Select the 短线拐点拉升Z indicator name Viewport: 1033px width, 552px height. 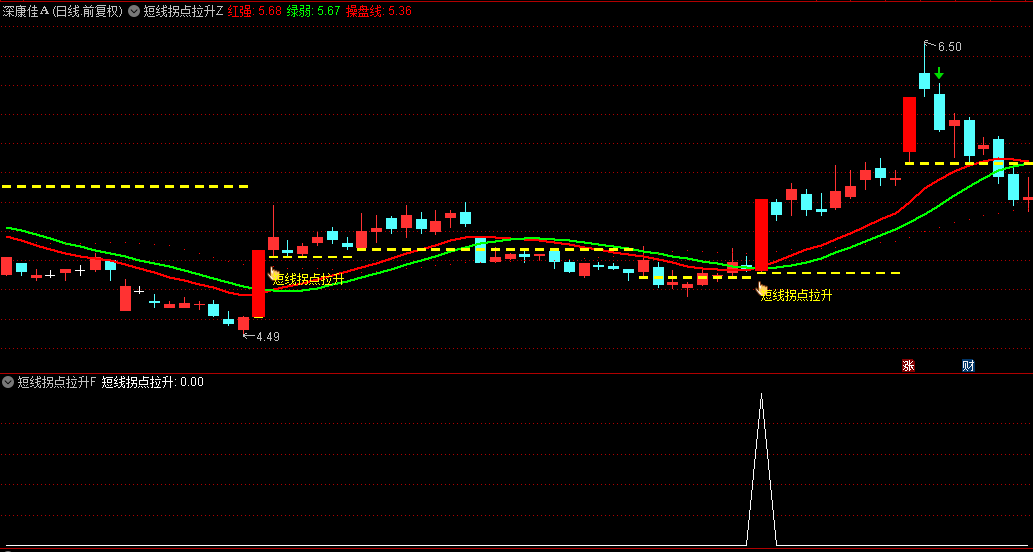tap(183, 11)
